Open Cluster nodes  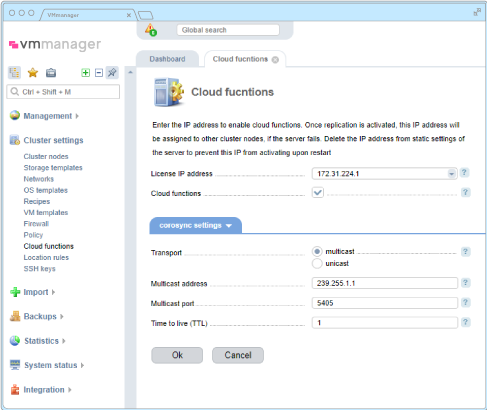click(46, 156)
